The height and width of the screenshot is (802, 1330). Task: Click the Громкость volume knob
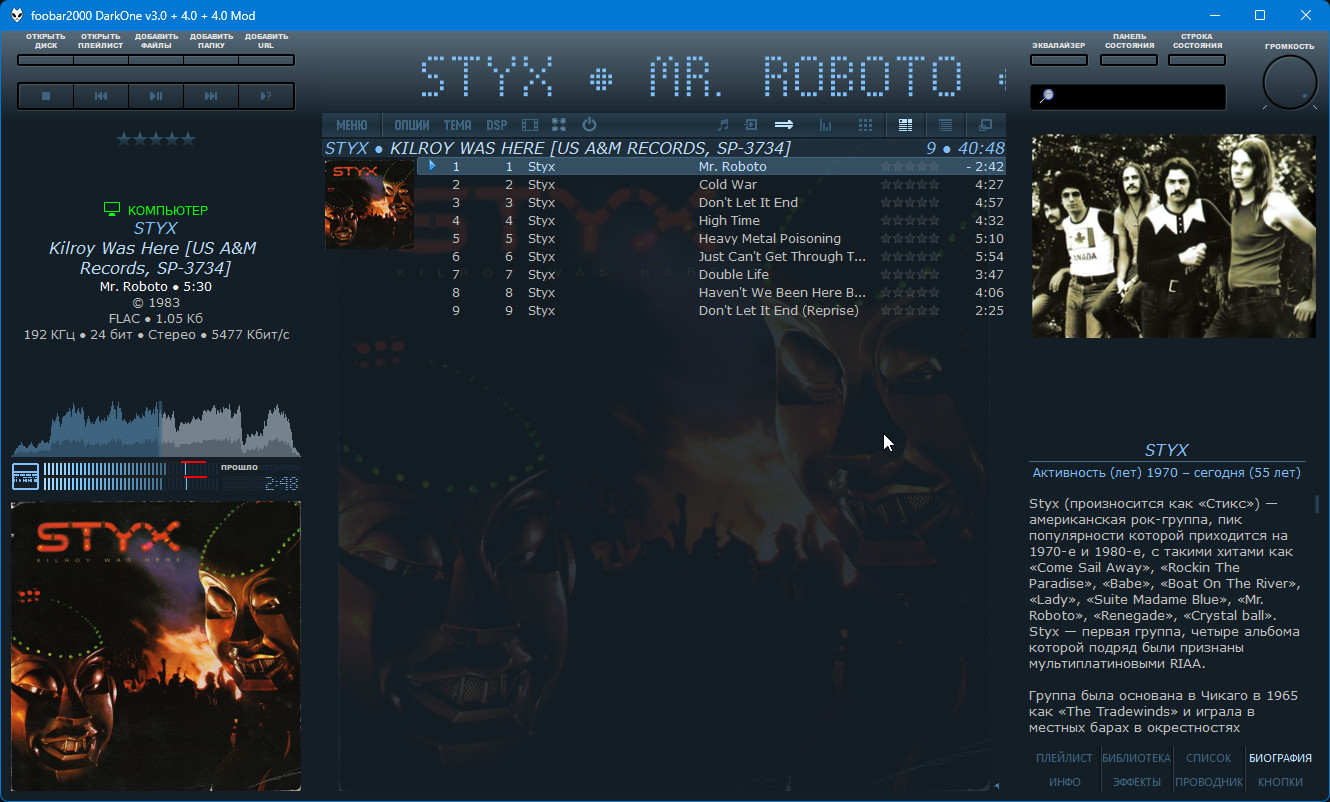click(1289, 83)
